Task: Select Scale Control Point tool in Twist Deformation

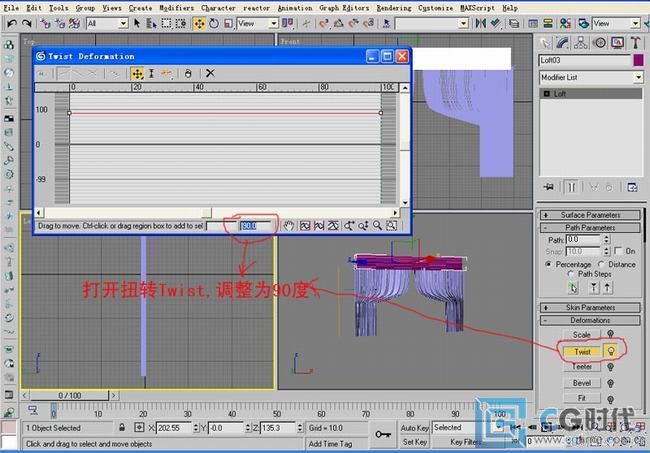Action: (152, 74)
